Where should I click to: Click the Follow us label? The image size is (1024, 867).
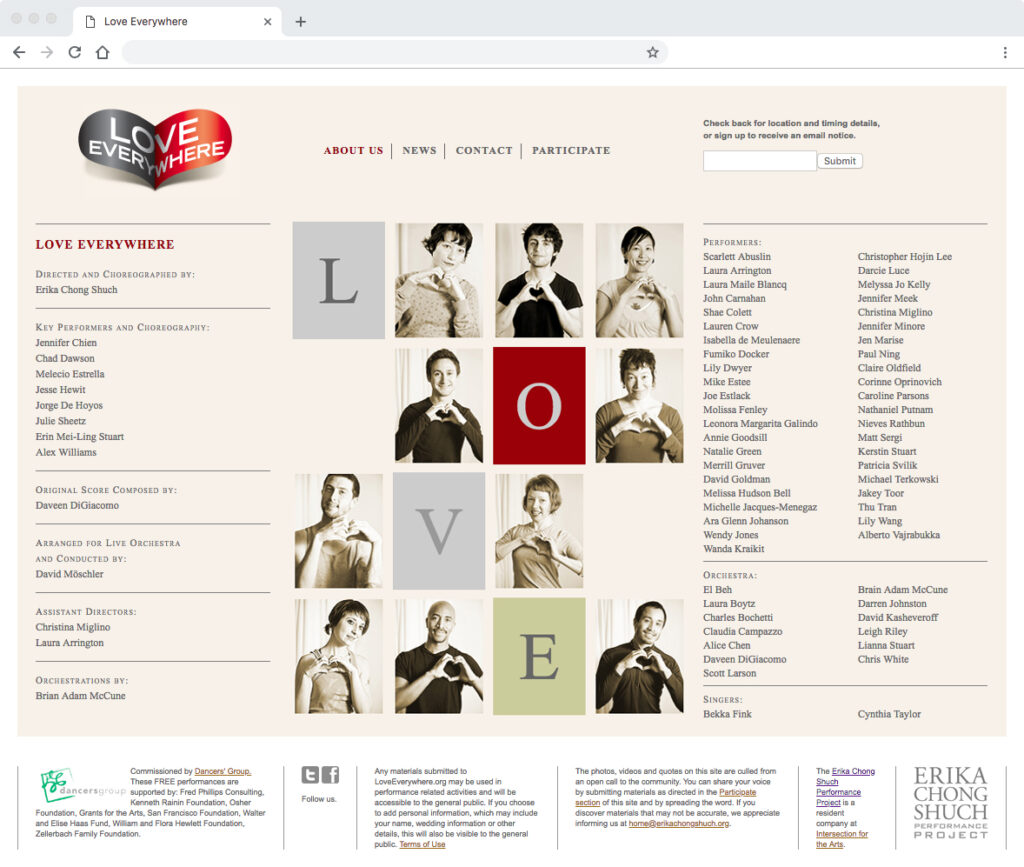pyautogui.click(x=319, y=799)
